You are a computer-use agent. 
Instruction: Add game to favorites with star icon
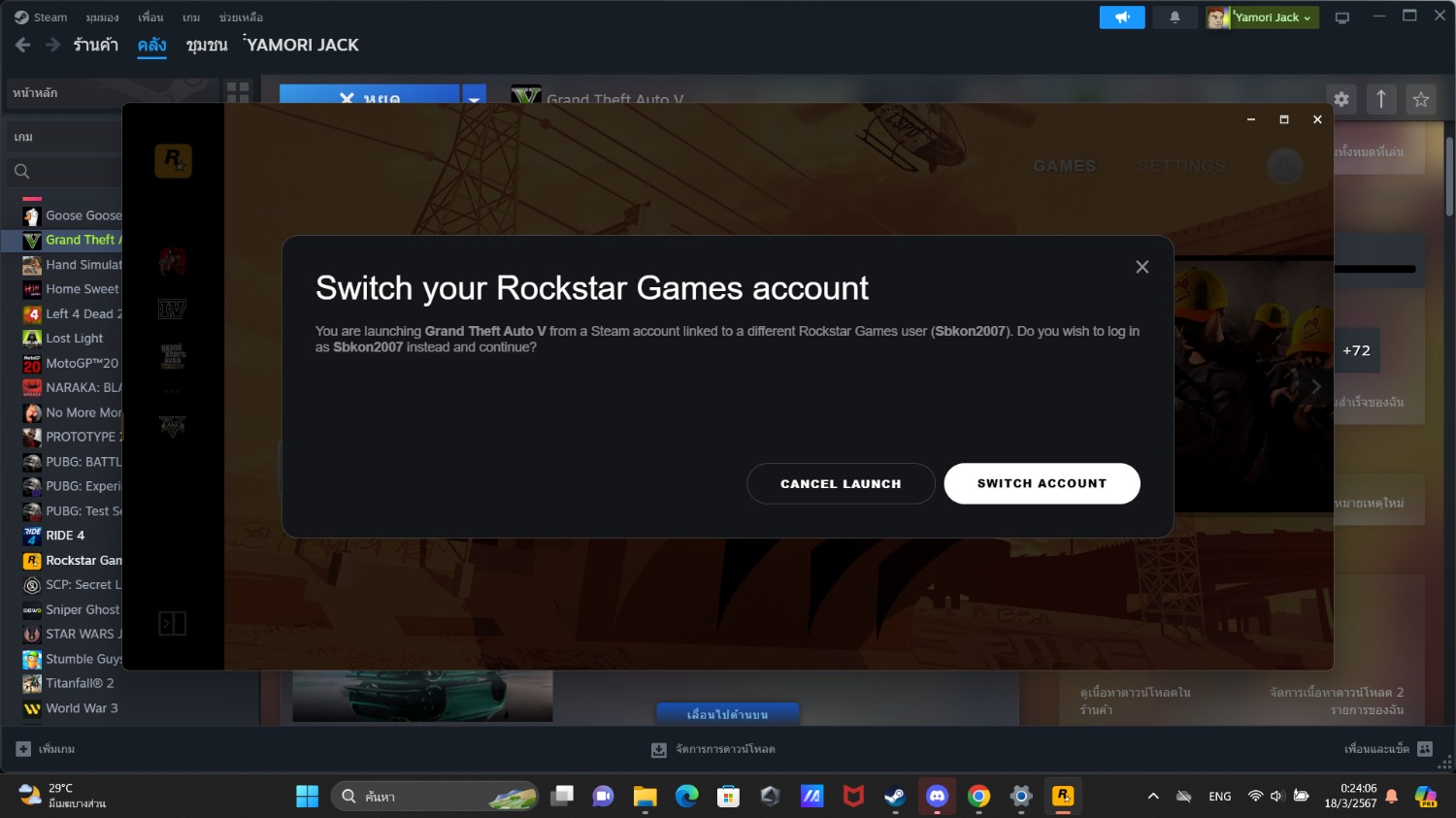pyautogui.click(x=1421, y=99)
